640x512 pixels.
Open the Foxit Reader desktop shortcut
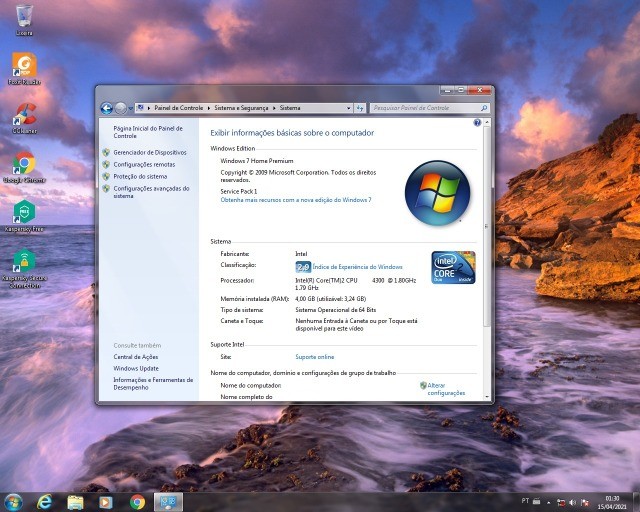click(x=24, y=69)
